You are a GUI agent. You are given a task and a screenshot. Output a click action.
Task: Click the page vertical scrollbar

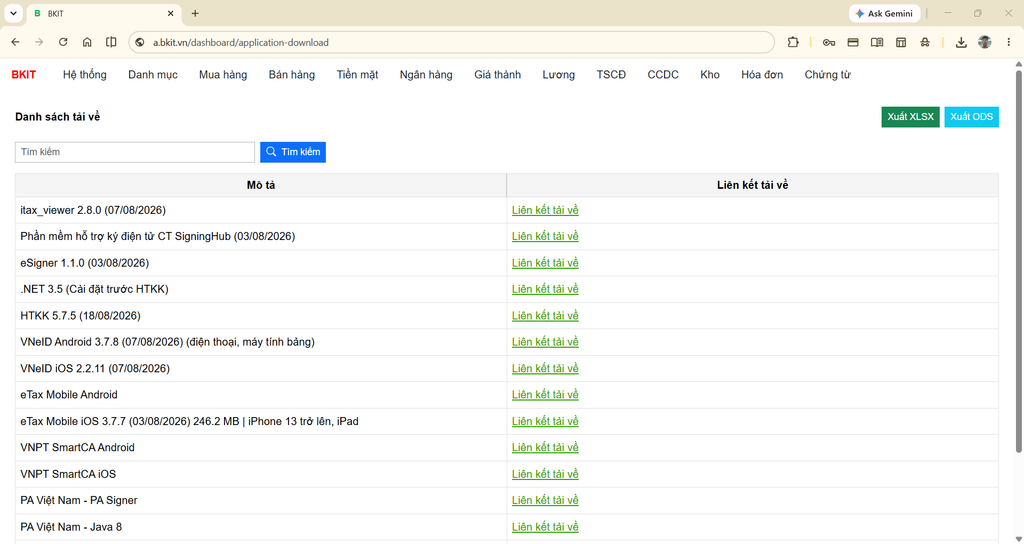pyautogui.click(x=1019, y=261)
